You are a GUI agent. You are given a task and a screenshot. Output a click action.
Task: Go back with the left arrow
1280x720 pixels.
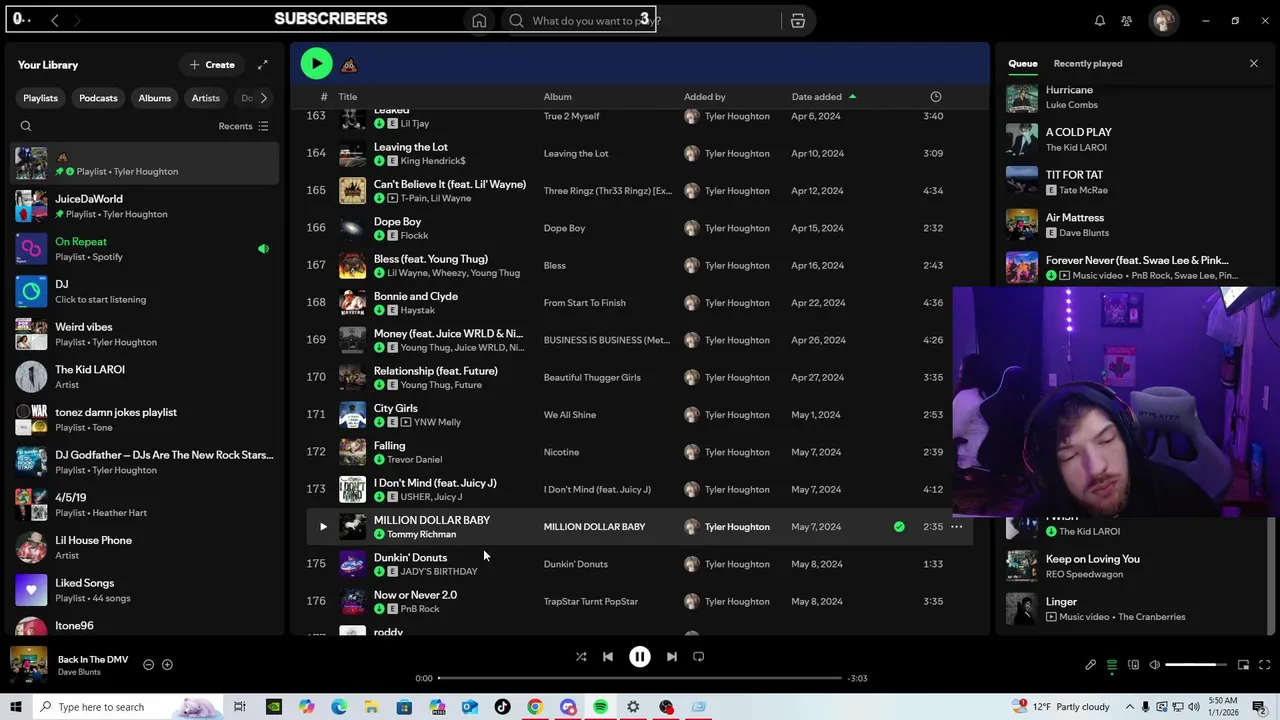click(55, 20)
